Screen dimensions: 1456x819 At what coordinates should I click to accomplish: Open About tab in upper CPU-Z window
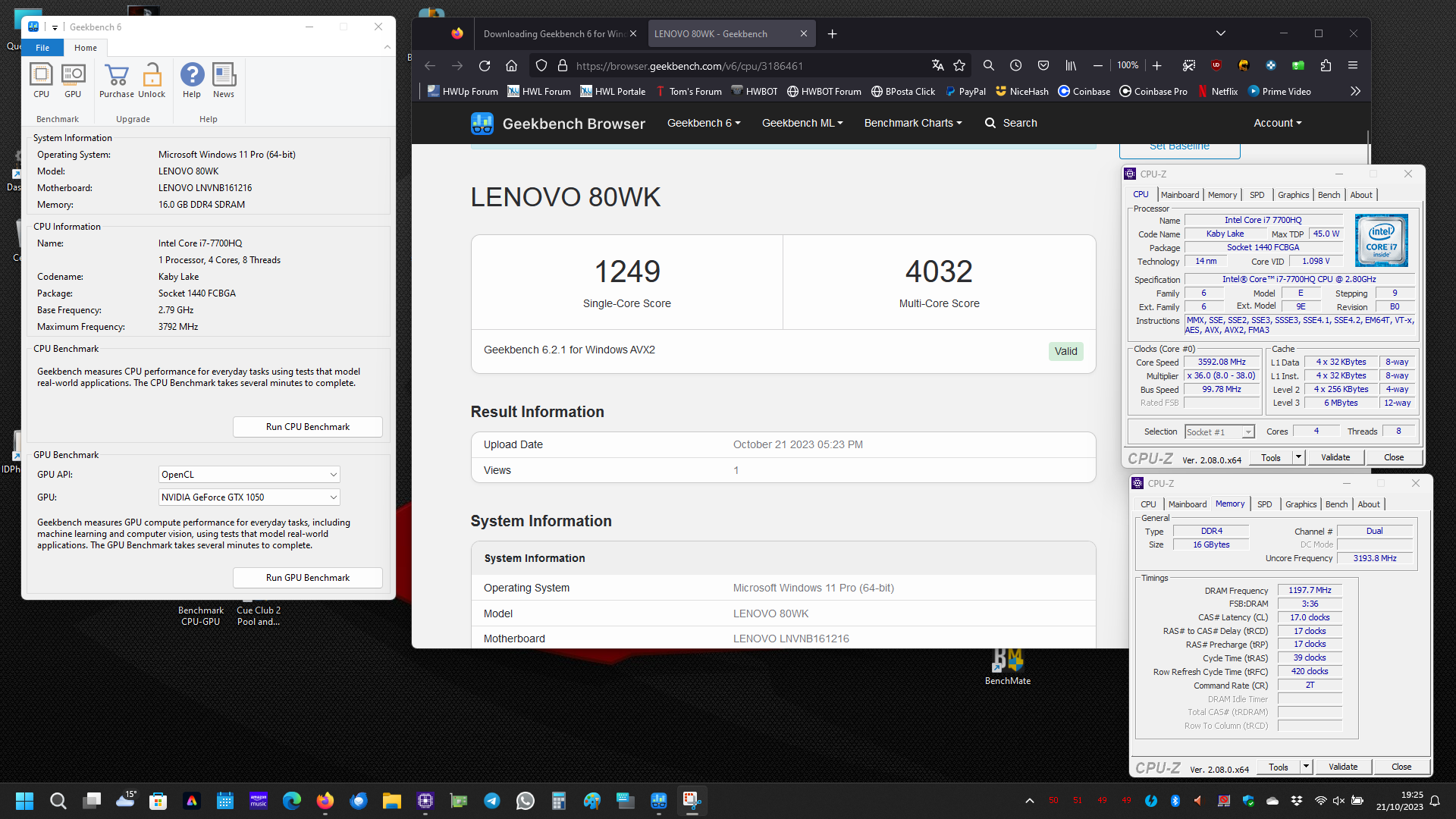tap(1361, 195)
